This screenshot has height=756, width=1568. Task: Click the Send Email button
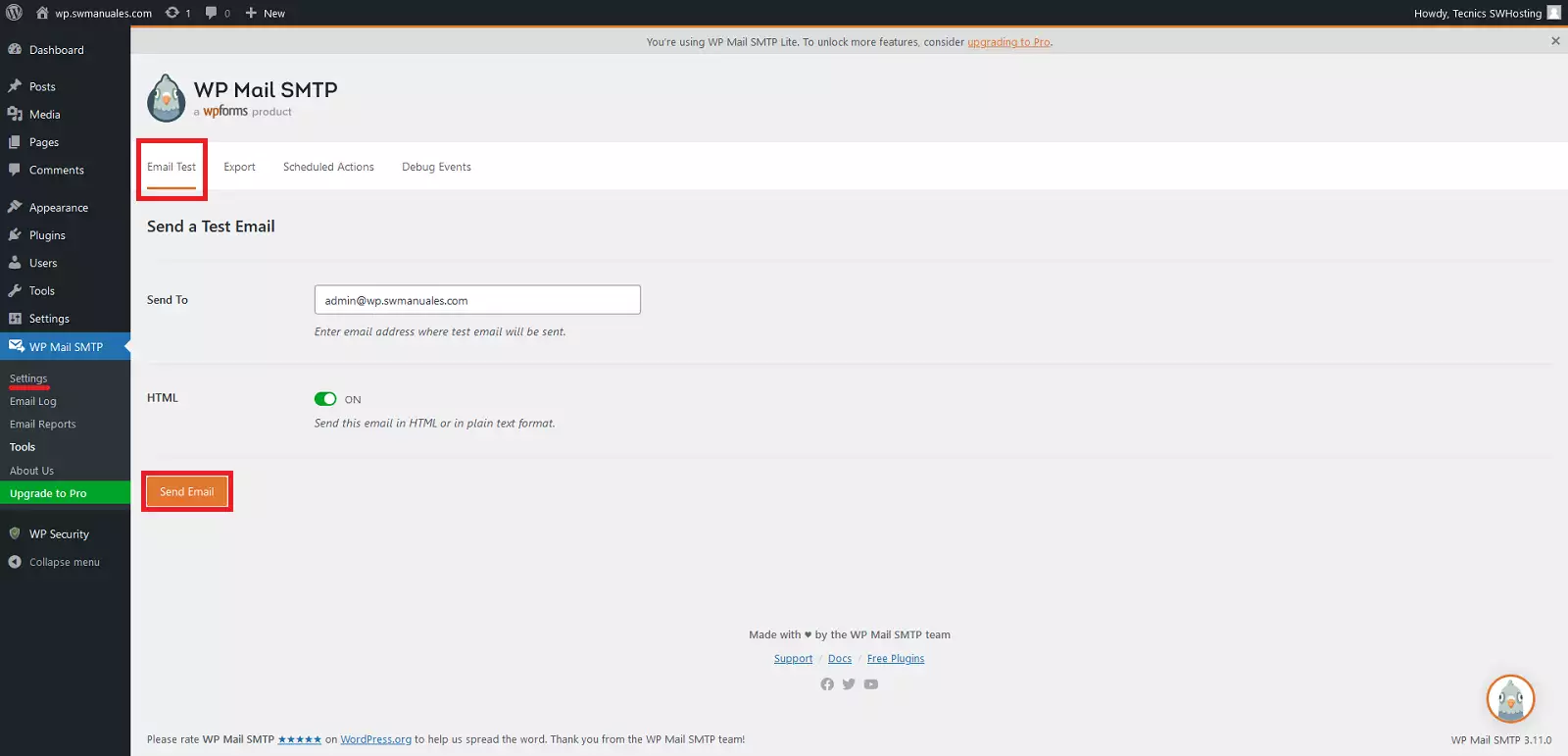(x=186, y=491)
